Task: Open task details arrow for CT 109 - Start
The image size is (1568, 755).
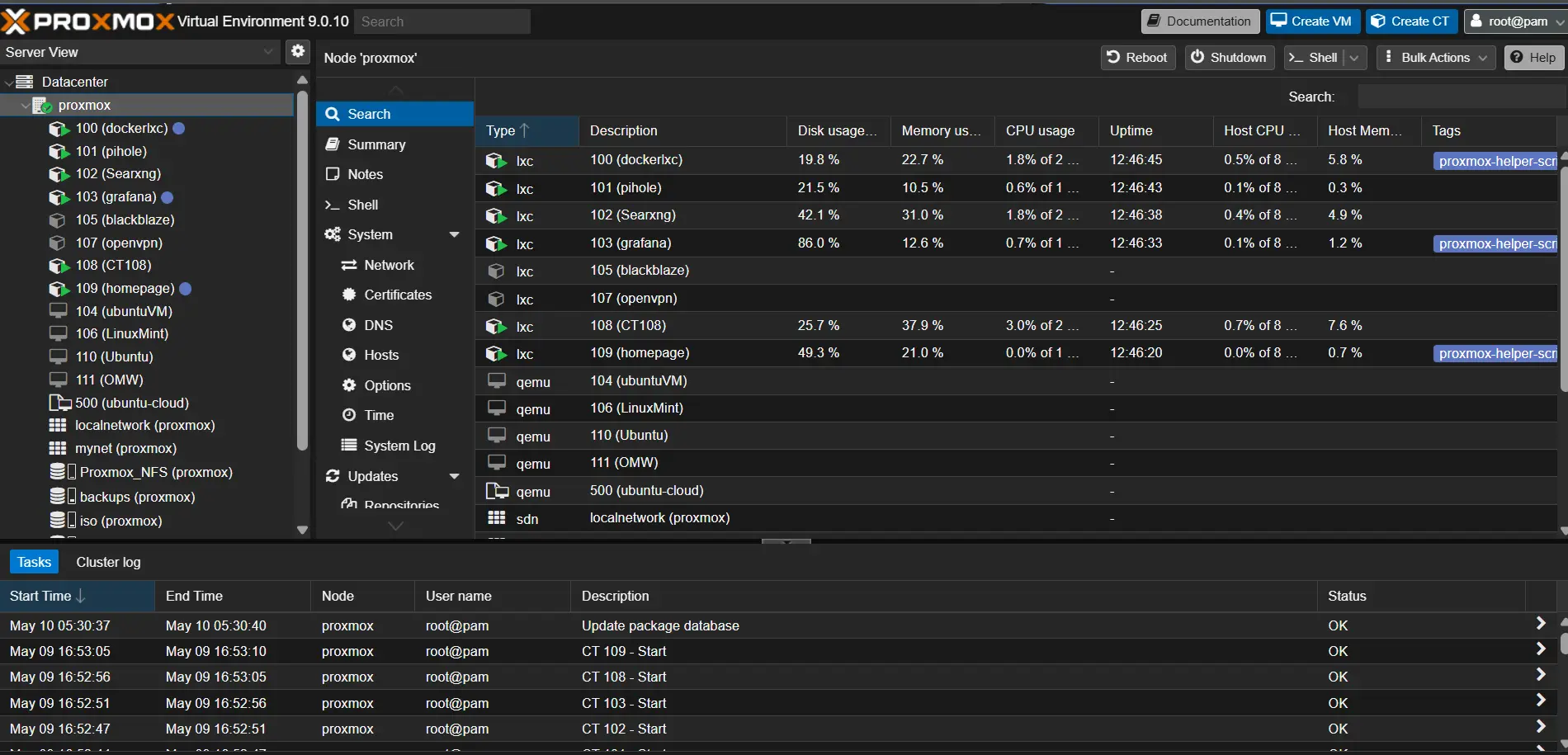Action: (x=1540, y=649)
